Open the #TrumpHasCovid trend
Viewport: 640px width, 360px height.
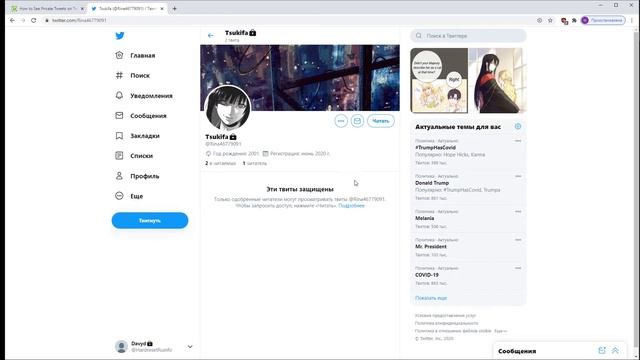click(436, 147)
